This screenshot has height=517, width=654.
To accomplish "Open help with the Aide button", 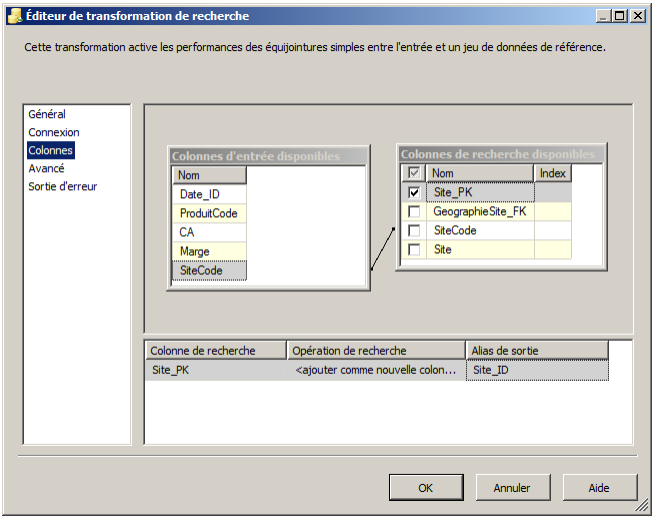I will click(x=599, y=488).
